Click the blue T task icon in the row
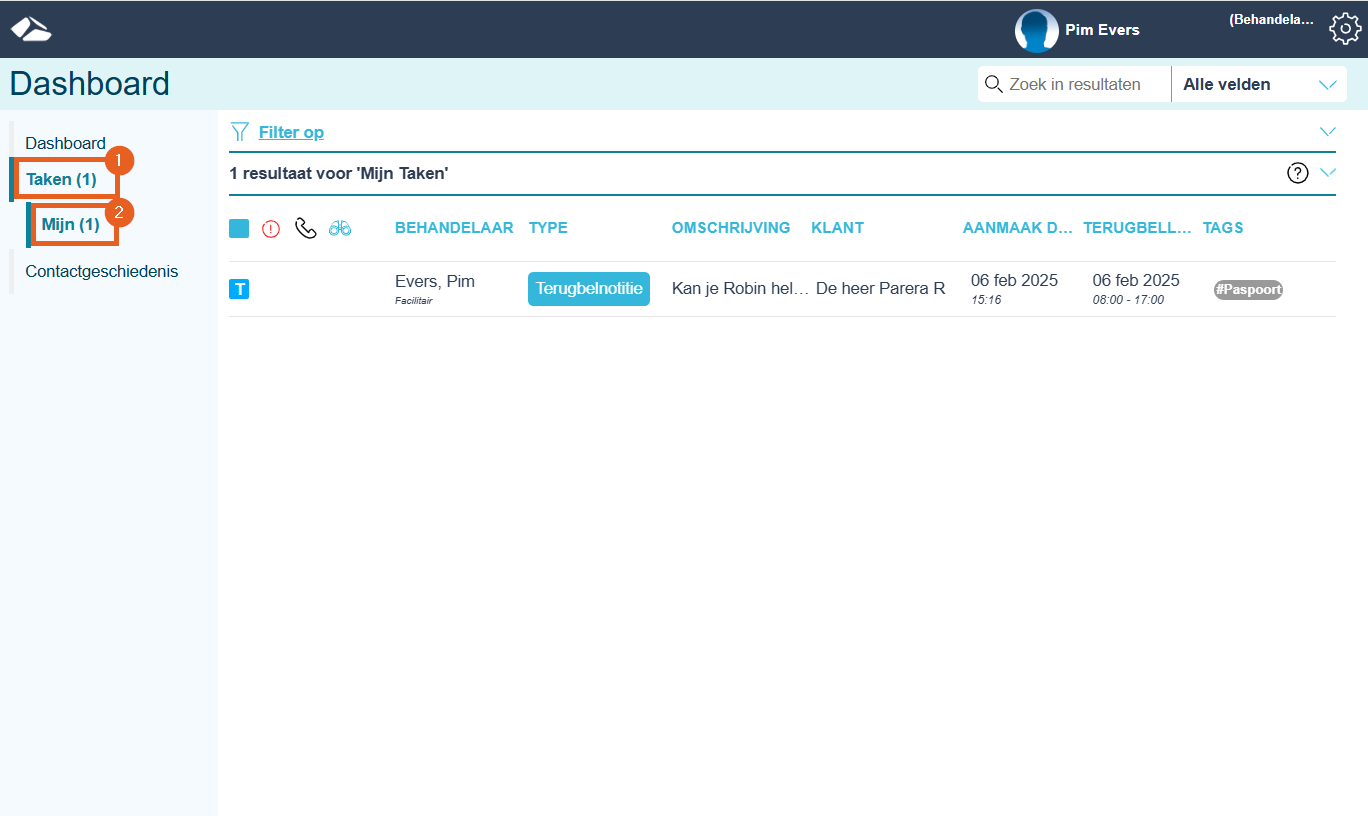Viewport: 1368px width, 816px height. pos(239,289)
